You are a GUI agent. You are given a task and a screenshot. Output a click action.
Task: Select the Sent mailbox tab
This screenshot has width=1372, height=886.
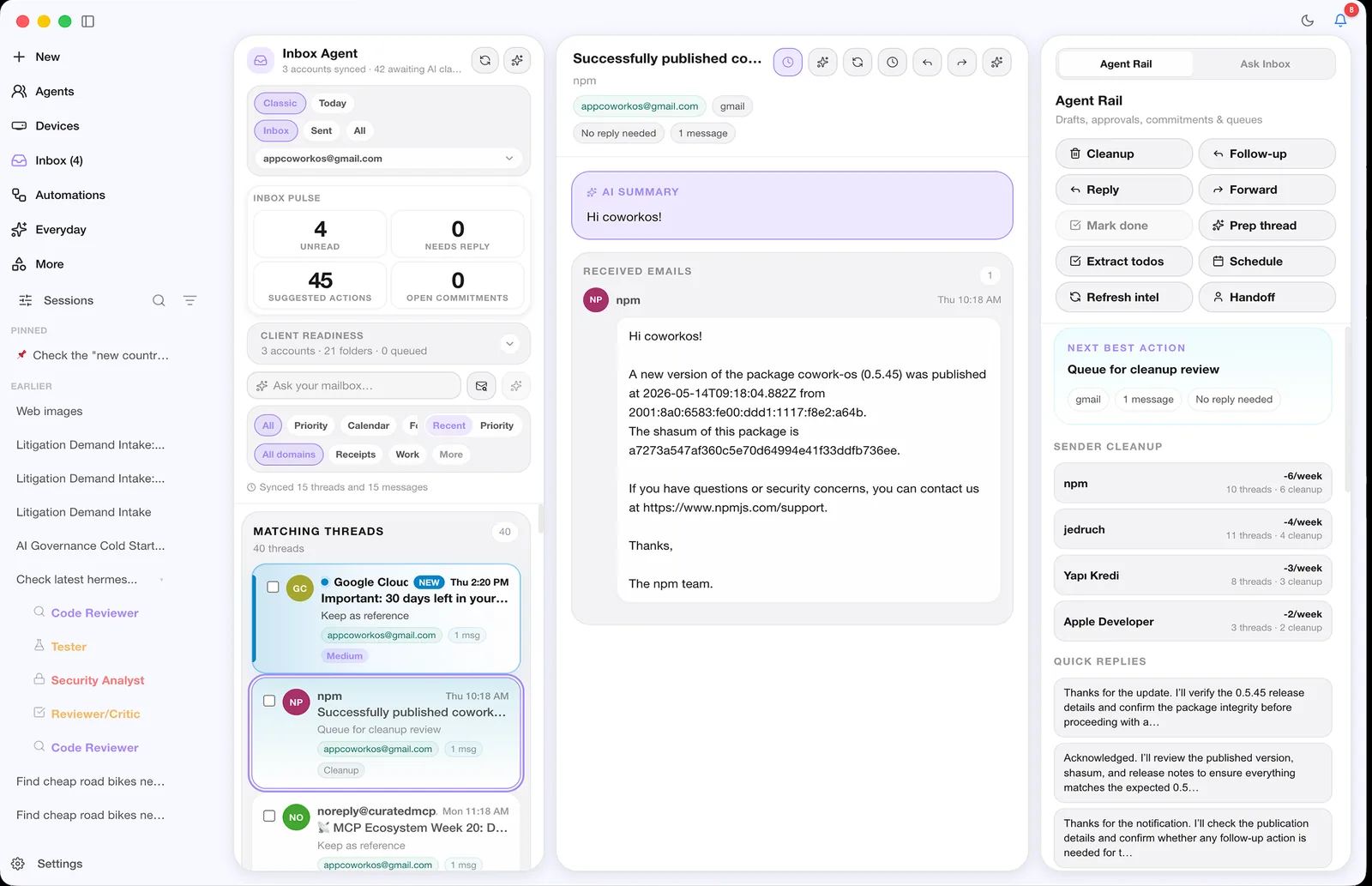point(322,130)
